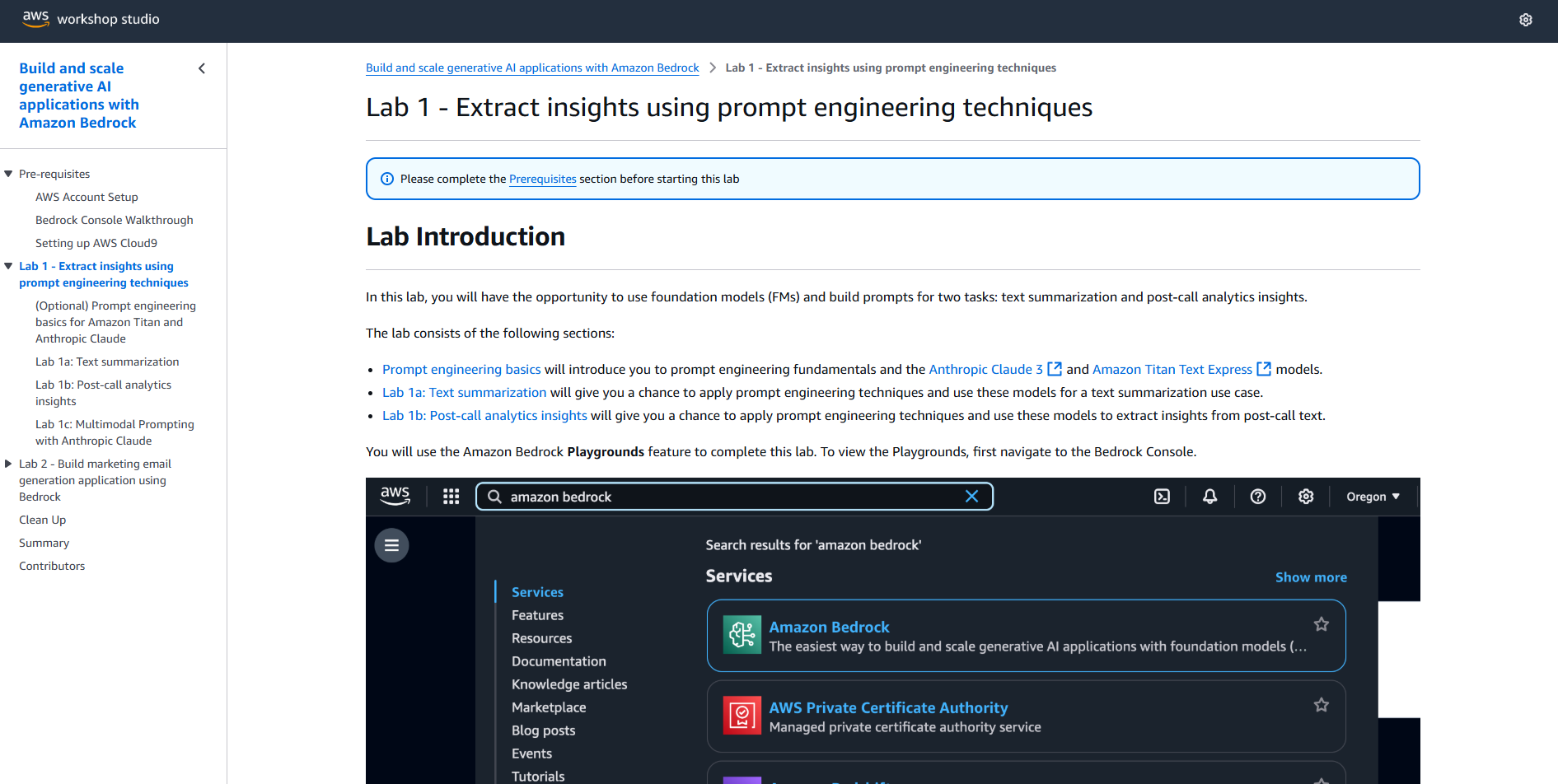This screenshot has height=784, width=1558.
Task: Select Tutorials filter in search results
Action: (x=538, y=777)
